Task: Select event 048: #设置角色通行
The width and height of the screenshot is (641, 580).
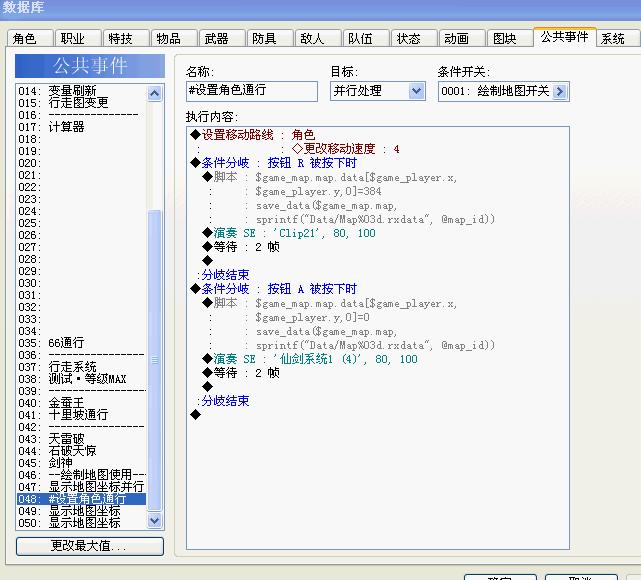Action: pyautogui.click(x=81, y=499)
